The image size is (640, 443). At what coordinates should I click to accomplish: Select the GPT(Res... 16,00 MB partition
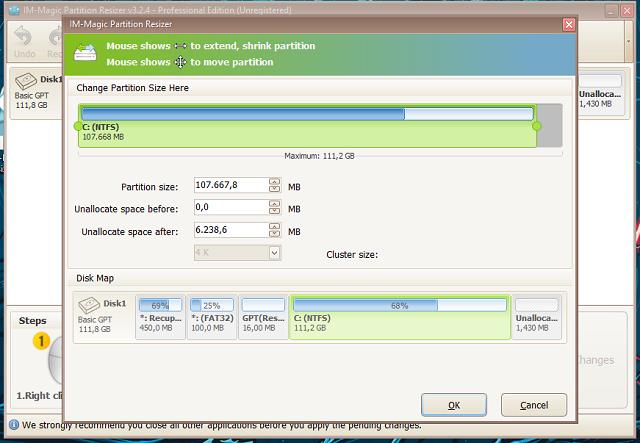click(x=263, y=317)
